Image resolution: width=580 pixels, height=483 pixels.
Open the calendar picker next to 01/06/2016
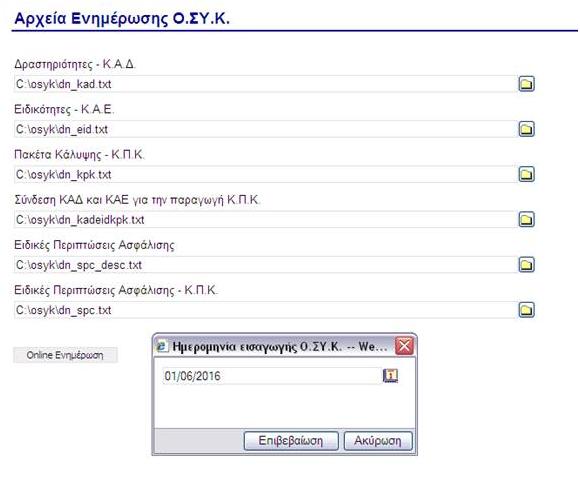pyautogui.click(x=391, y=376)
